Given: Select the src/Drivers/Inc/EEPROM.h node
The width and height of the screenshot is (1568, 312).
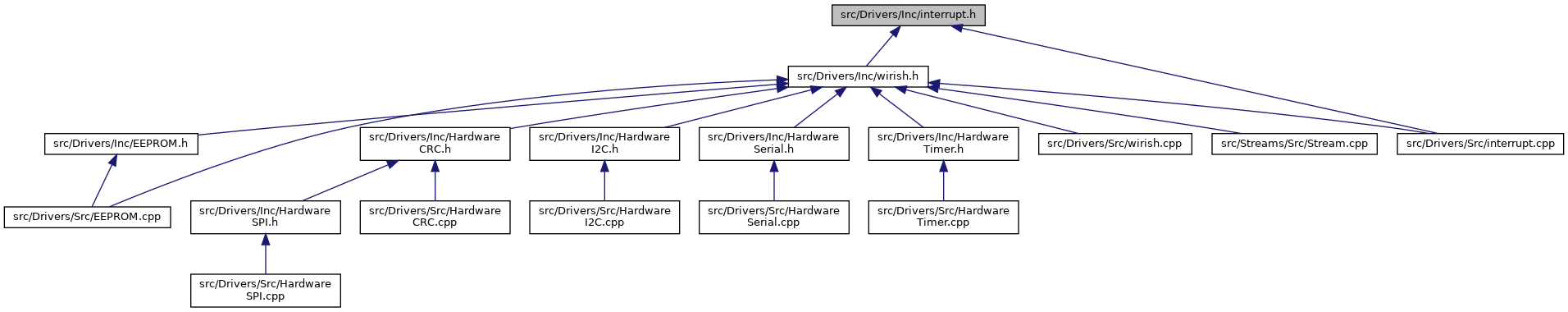Looking at the screenshot, I should pyautogui.click(x=121, y=144).
